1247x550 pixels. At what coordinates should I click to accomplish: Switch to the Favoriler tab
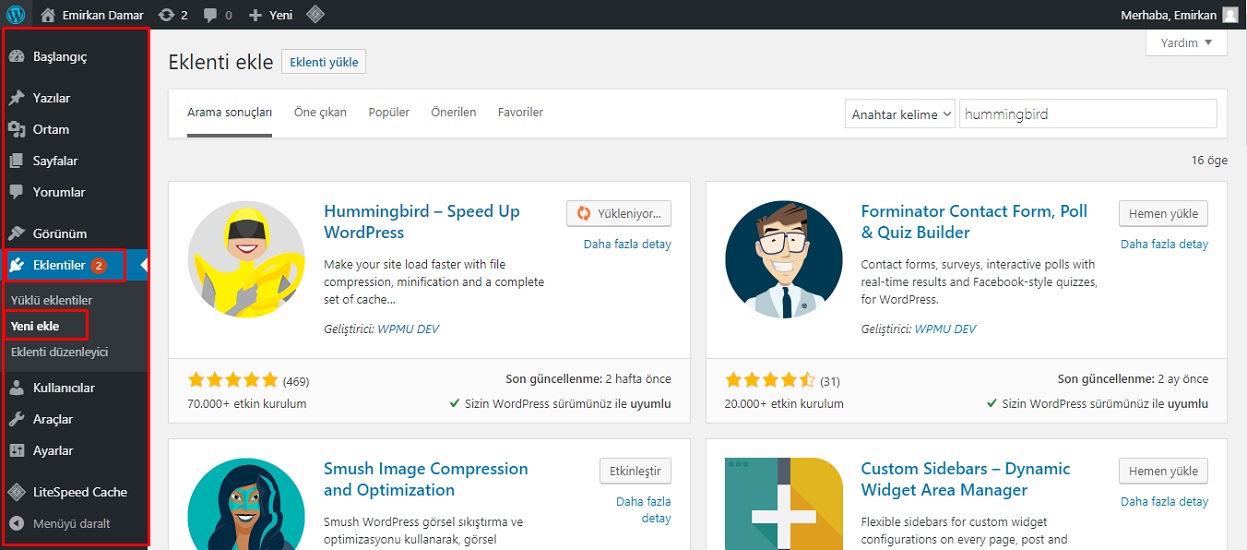[520, 112]
